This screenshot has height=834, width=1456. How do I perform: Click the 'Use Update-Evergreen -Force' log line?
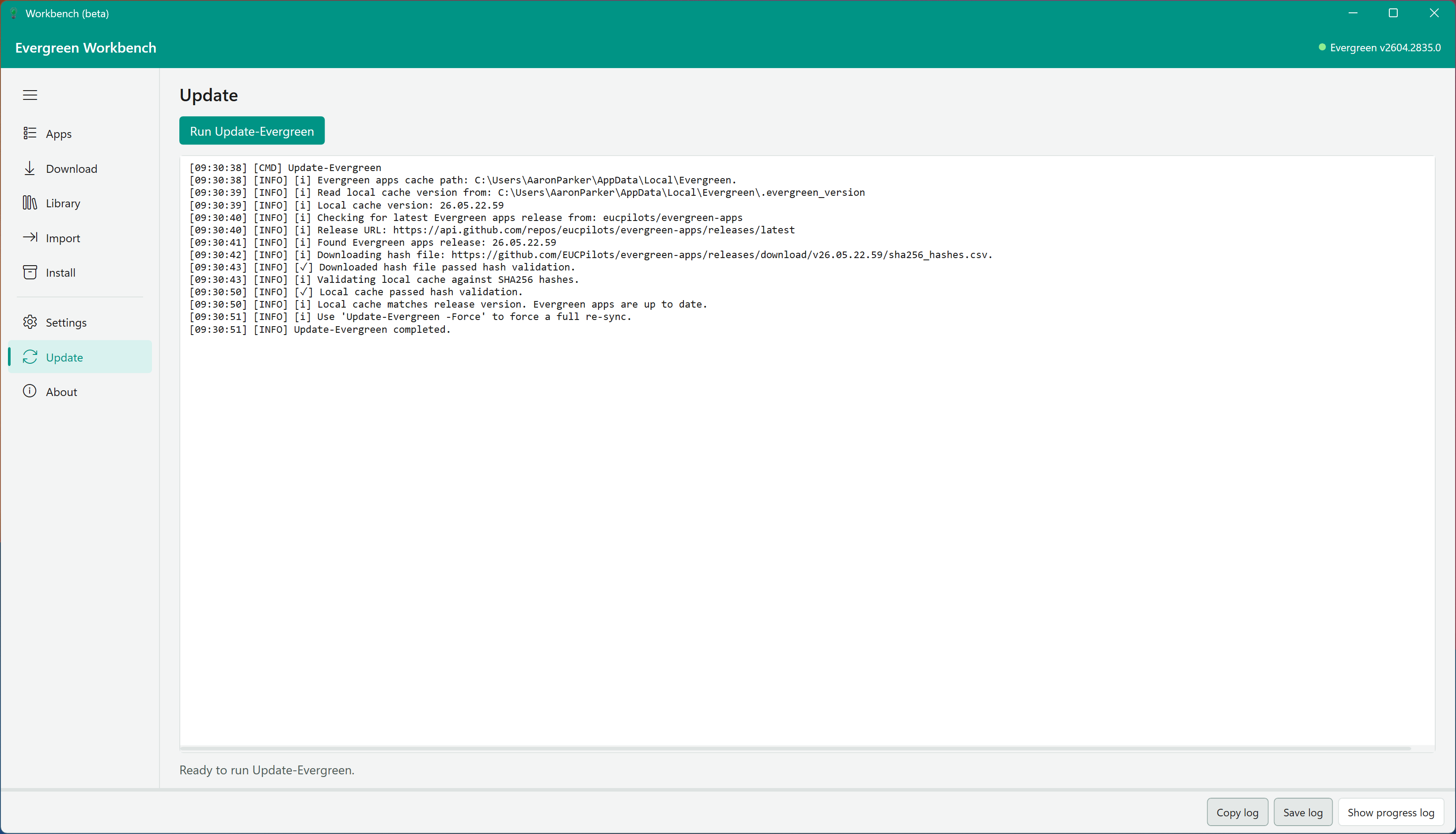[x=410, y=316]
